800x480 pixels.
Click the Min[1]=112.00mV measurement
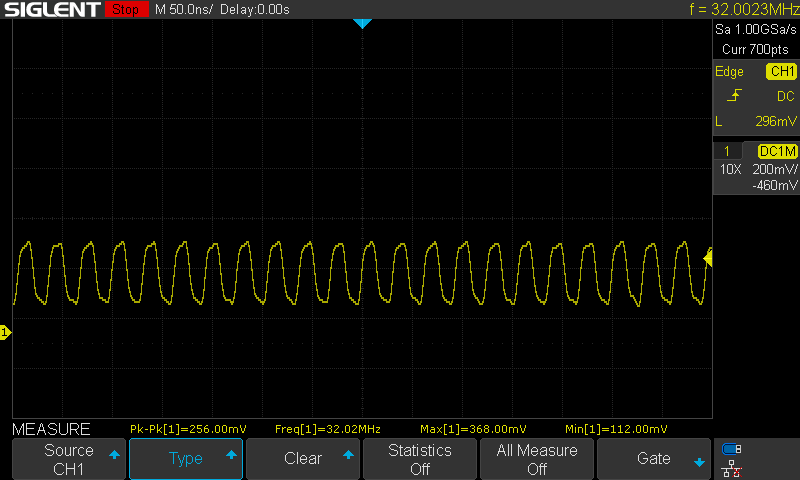point(616,429)
